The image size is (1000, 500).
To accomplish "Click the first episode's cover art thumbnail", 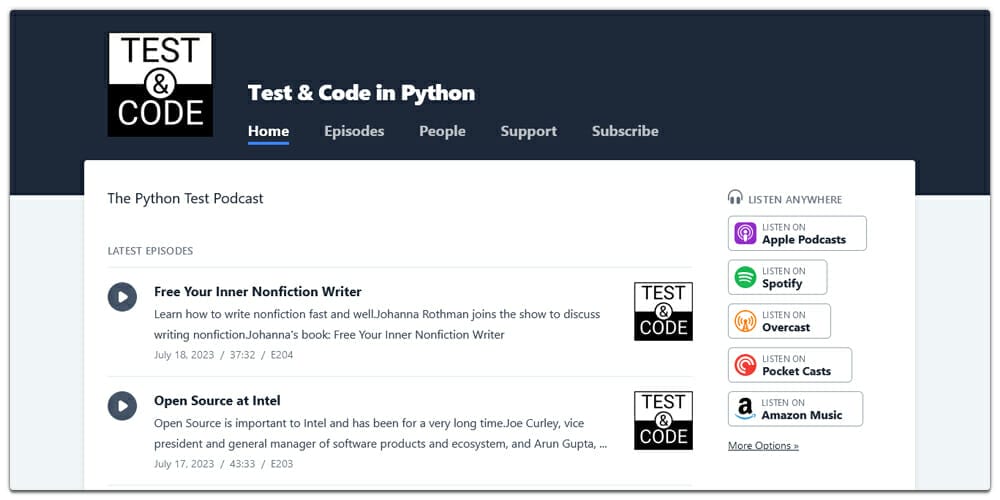I will coord(663,311).
